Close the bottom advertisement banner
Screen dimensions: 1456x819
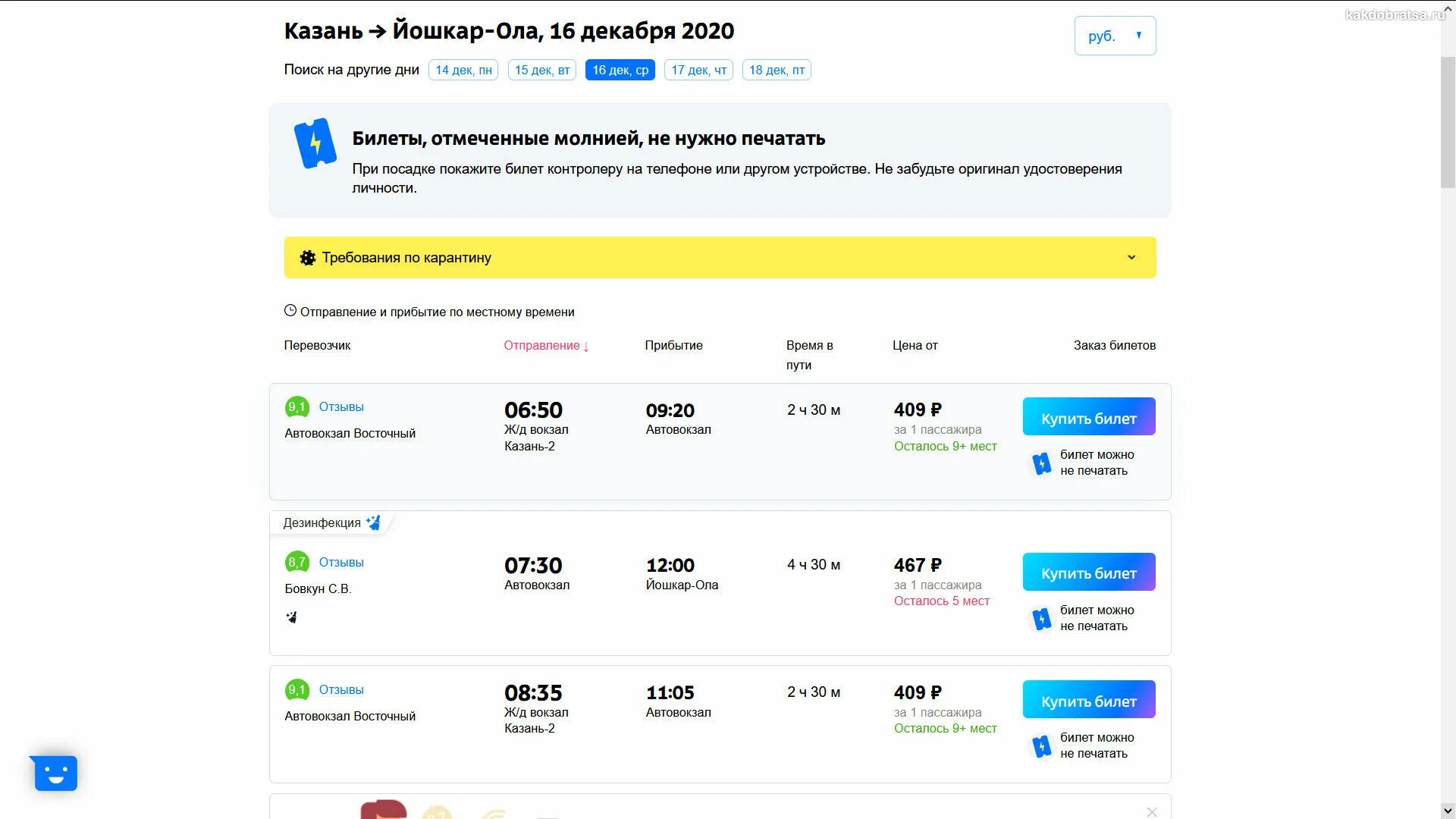click(x=1152, y=812)
